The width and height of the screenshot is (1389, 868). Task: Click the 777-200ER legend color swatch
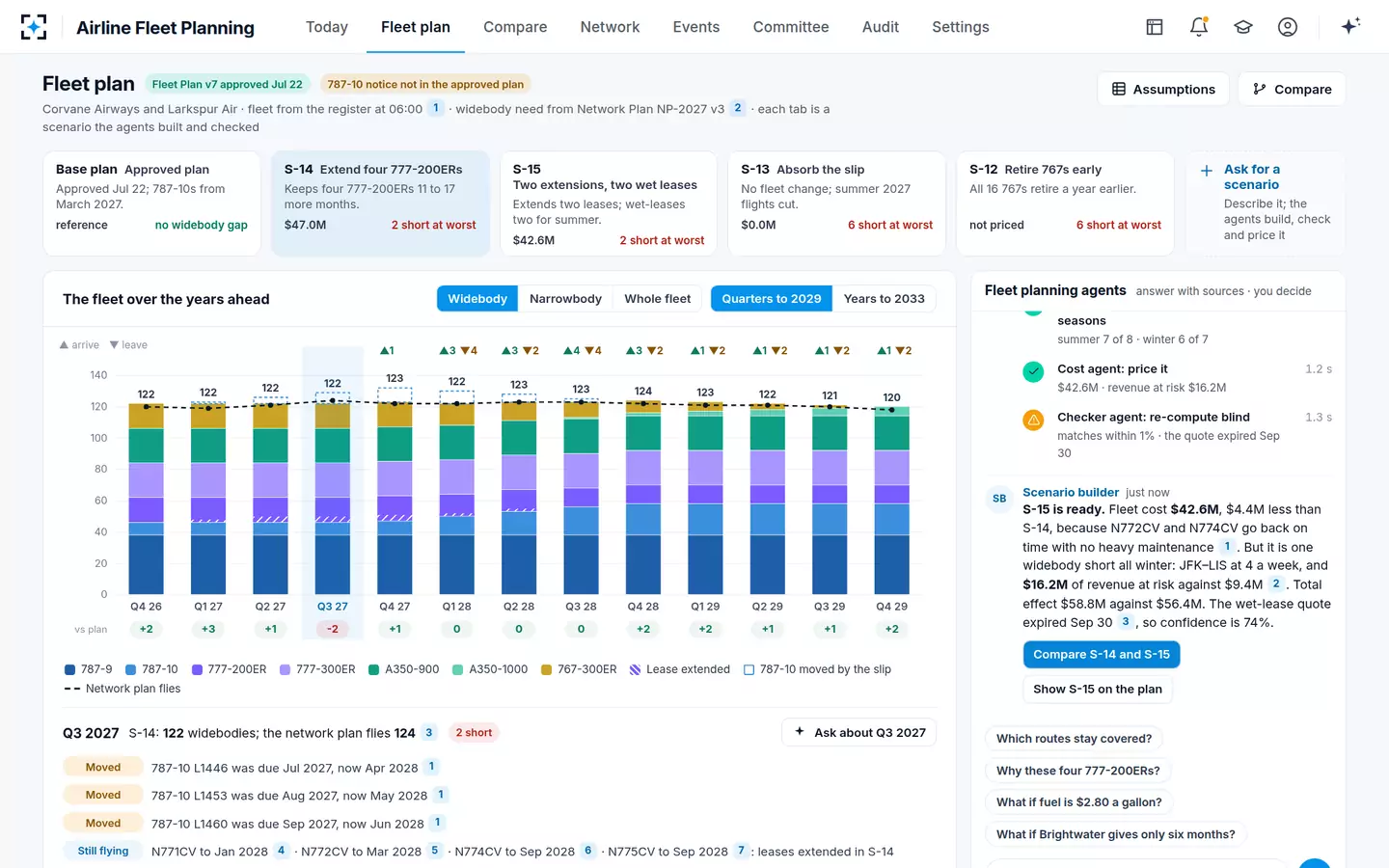(x=197, y=669)
